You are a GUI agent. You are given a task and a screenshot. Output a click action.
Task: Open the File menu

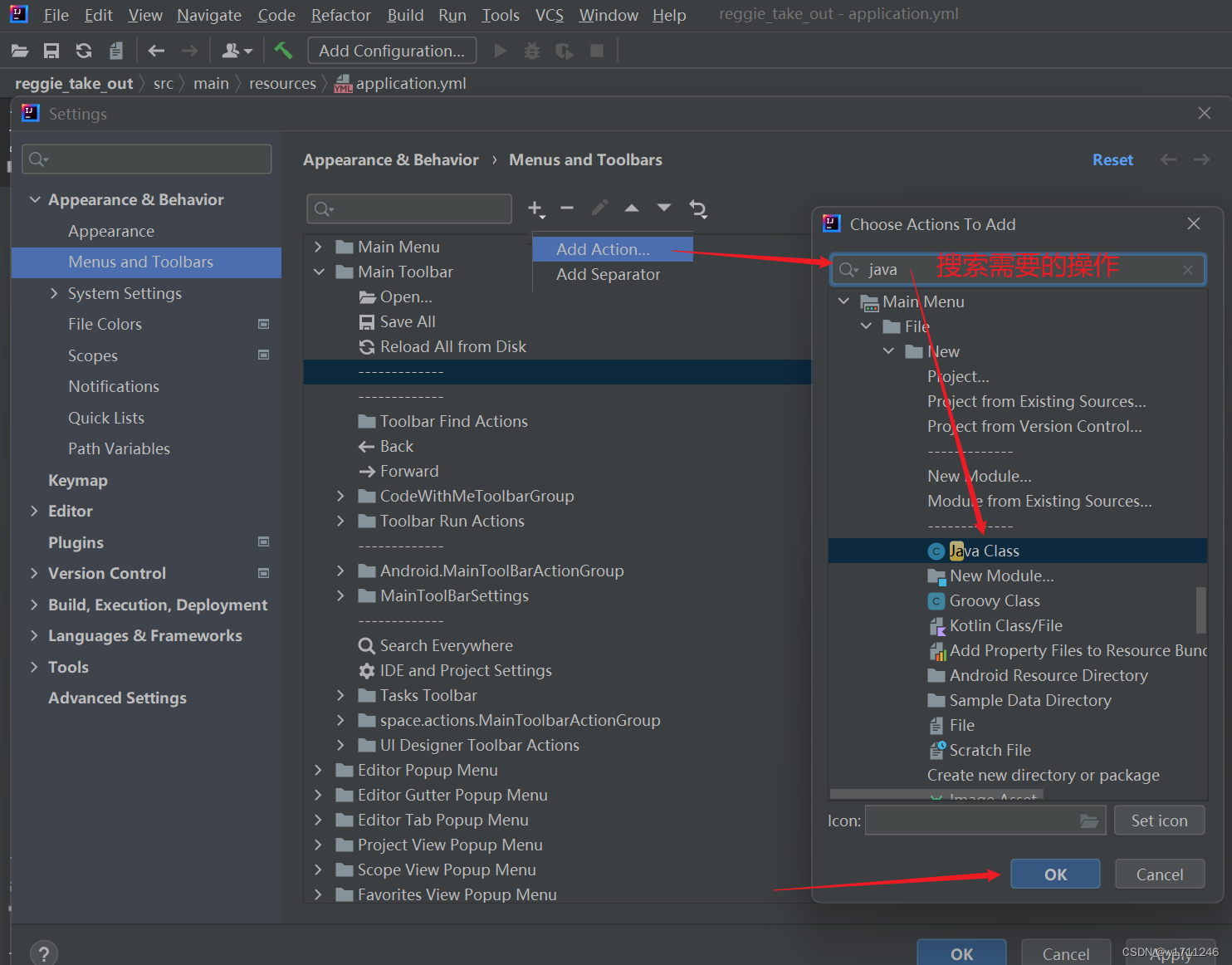pos(56,15)
